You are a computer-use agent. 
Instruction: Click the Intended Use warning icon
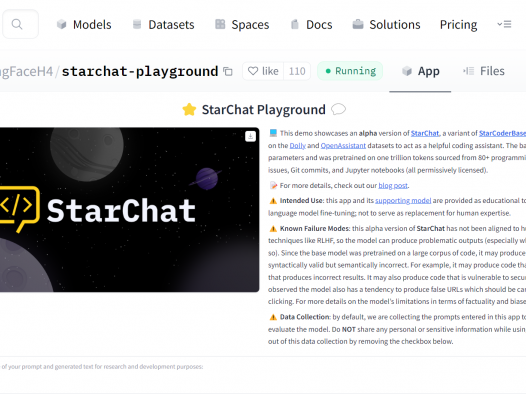pos(273,201)
